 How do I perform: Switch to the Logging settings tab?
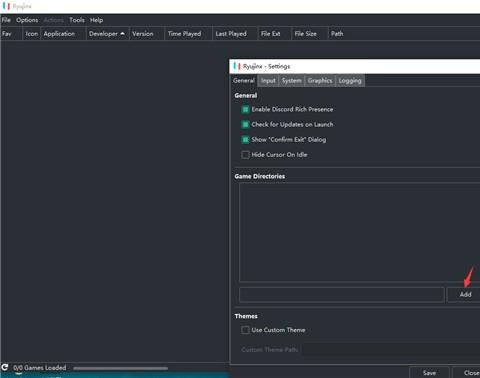pyautogui.click(x=350, y=81)
